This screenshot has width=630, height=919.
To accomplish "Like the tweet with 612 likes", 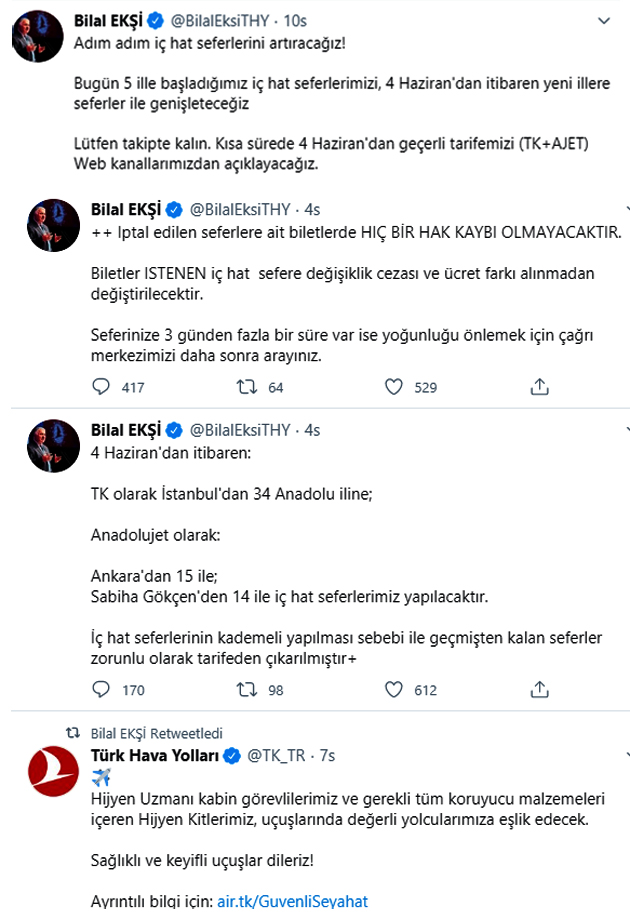I will (394, 689).
